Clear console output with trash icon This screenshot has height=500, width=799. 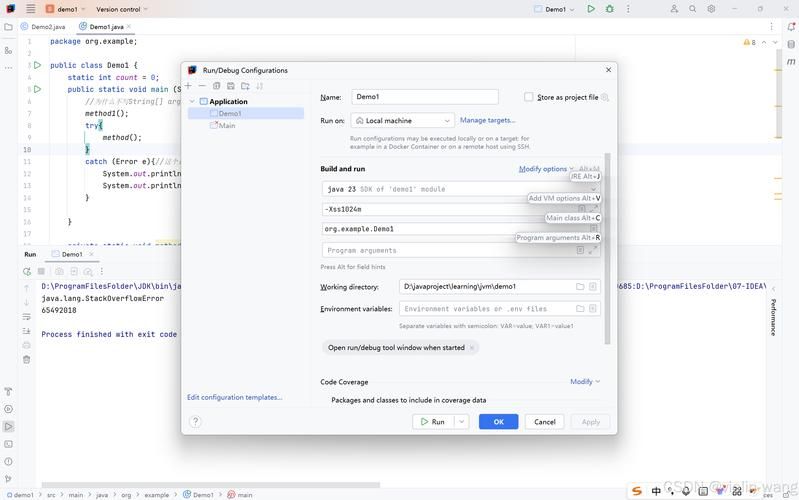27,359
